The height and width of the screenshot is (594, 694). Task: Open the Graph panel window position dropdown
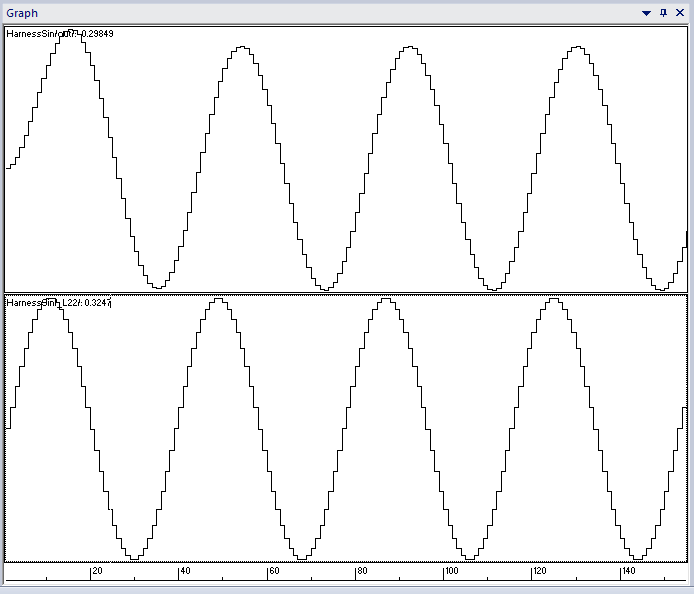(x=646, y=13)
